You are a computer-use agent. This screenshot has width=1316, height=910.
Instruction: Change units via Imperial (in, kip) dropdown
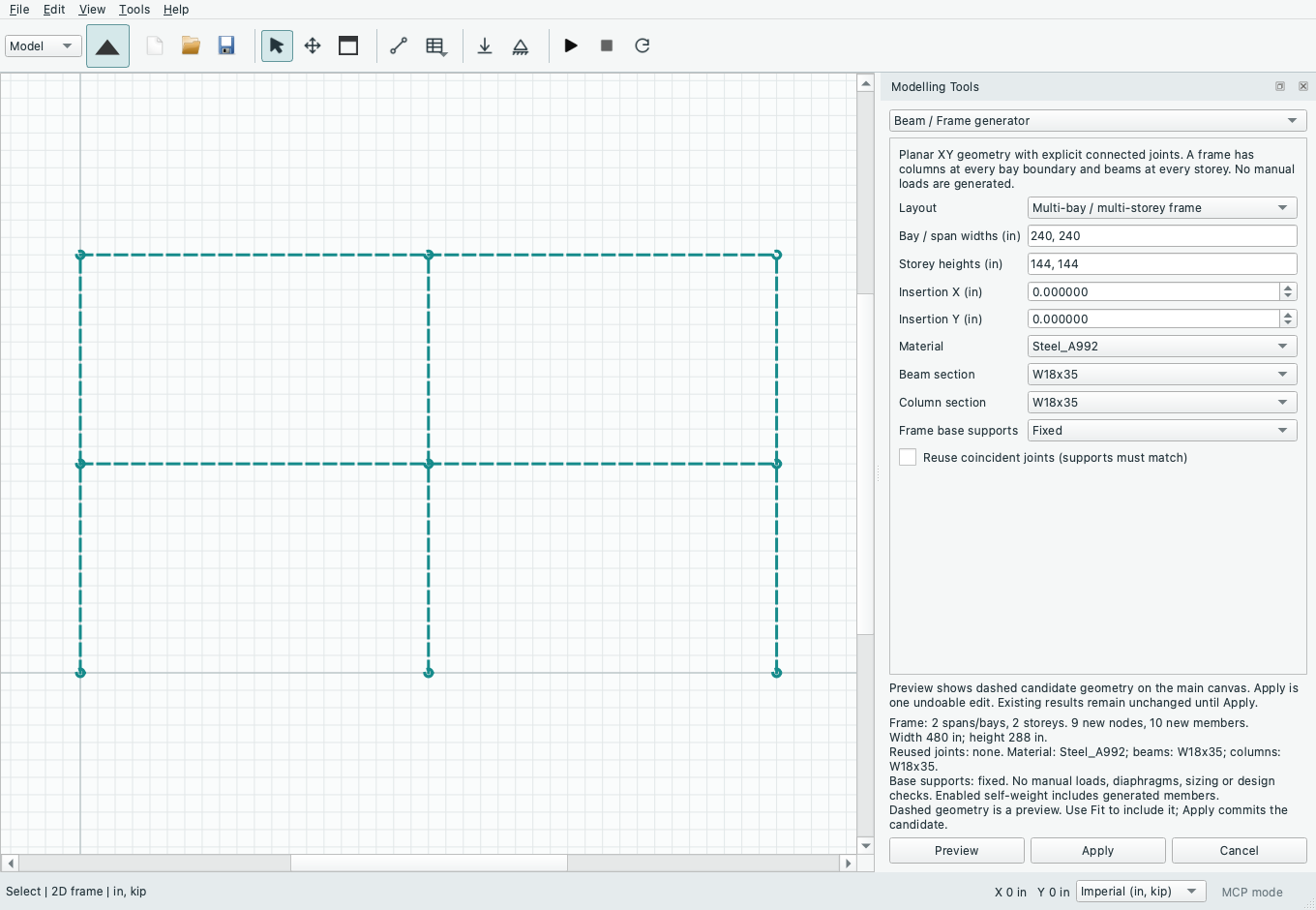pyautogui.click(x=1142, y=892)
